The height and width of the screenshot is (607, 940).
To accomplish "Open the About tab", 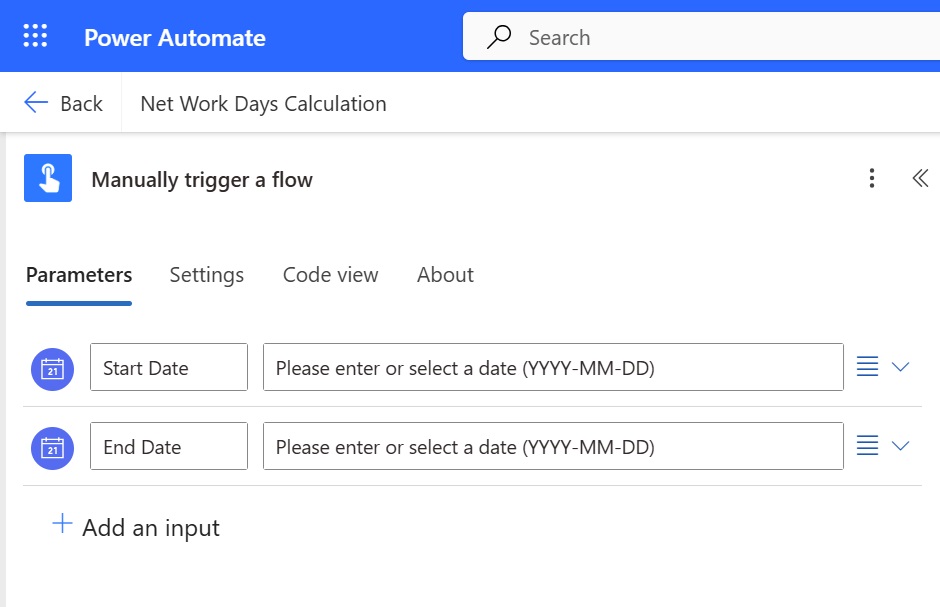I will pos(445,275).
